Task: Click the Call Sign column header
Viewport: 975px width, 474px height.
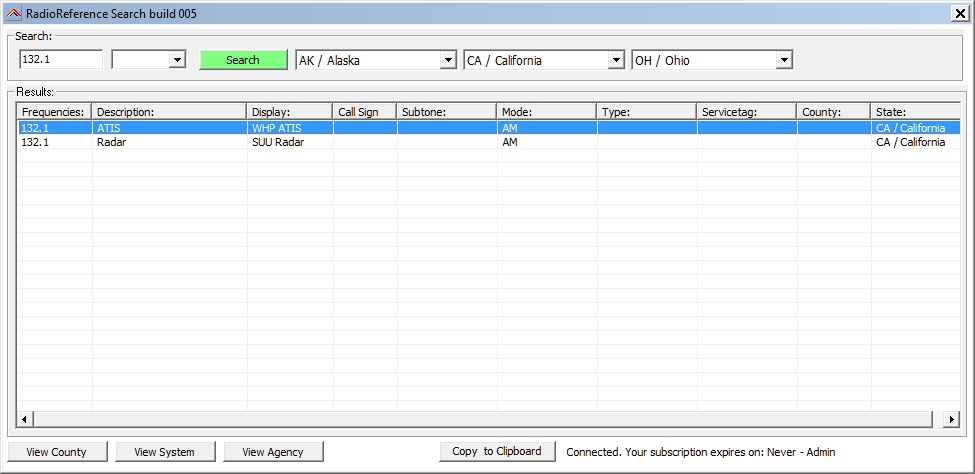Action: coord(364,112)
